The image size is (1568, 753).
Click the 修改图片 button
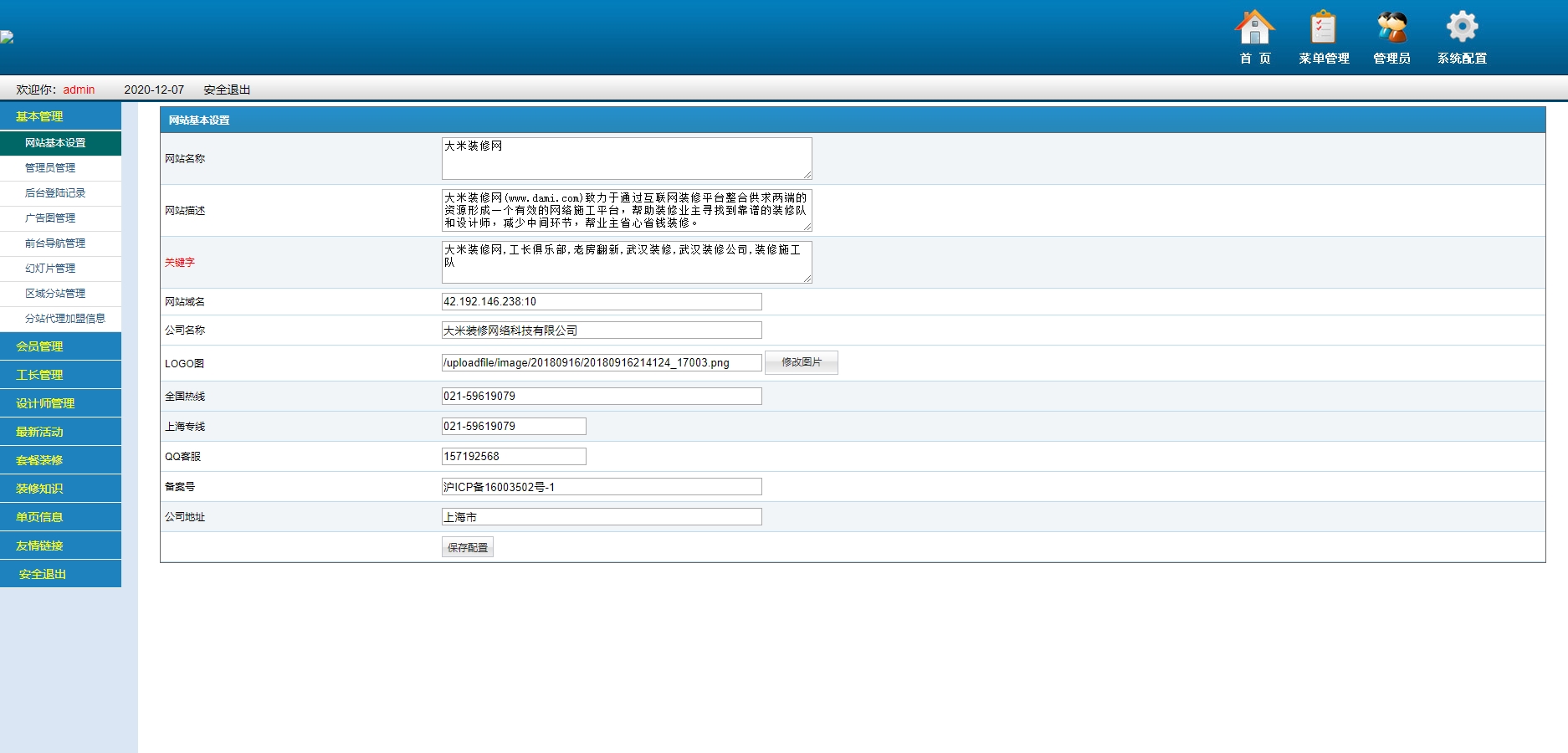(802, 362)
